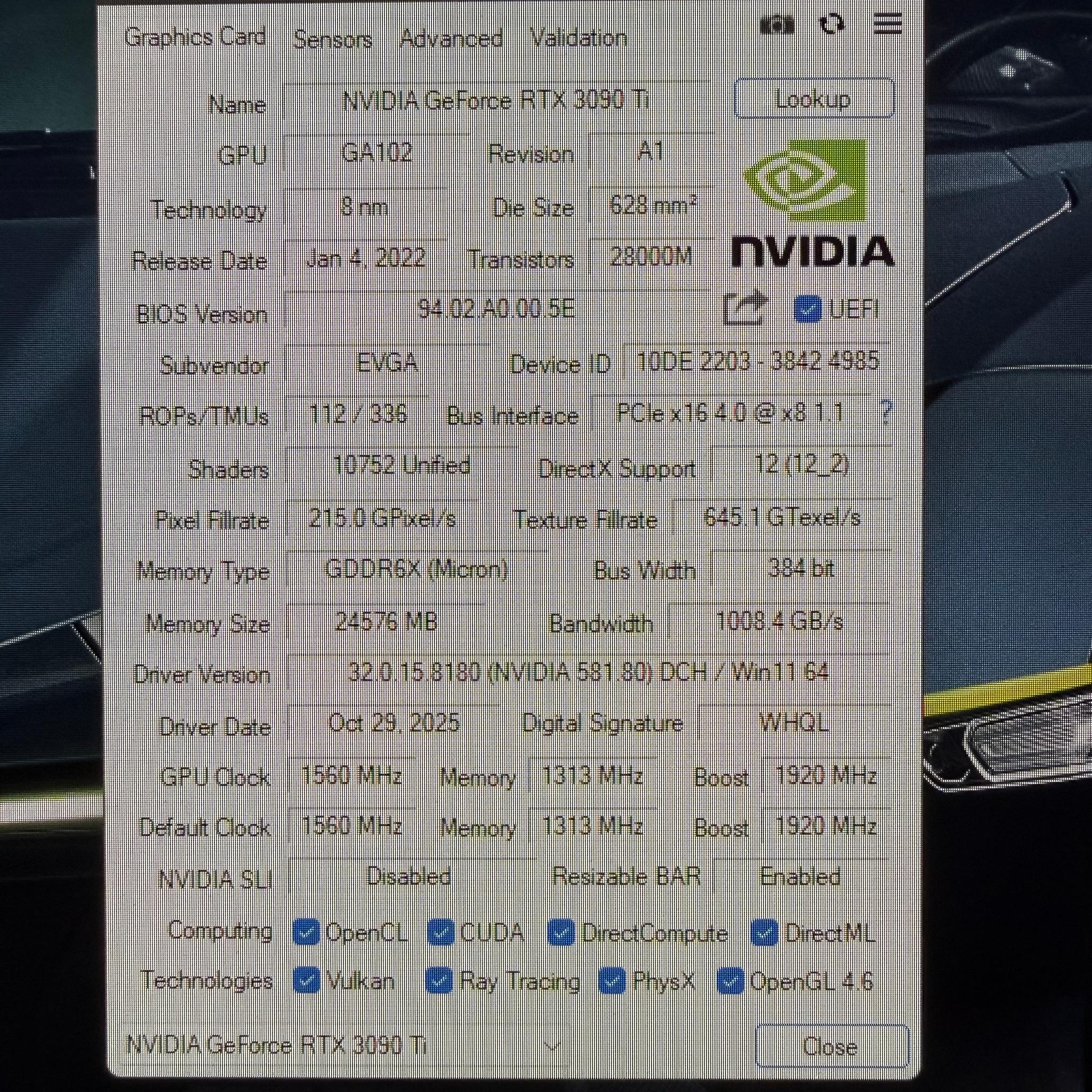Image resolution: width=1092 pixels, height=1092 pixels.
Task: Click the GPU Clock row Boost 1920 MHz
Action: point(826,775)
